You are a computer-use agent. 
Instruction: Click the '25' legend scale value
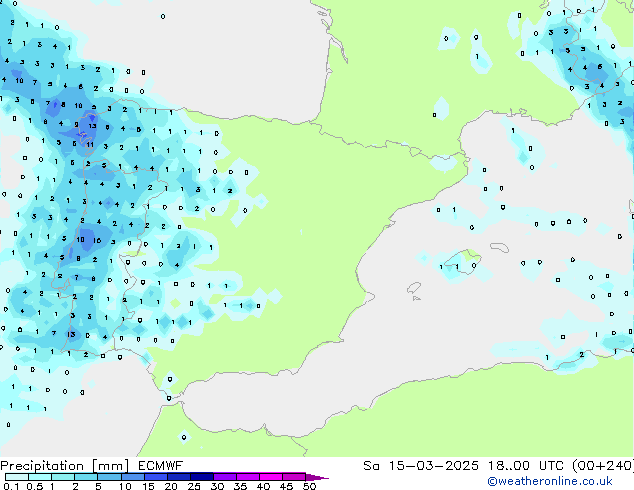tap(194, 486)
